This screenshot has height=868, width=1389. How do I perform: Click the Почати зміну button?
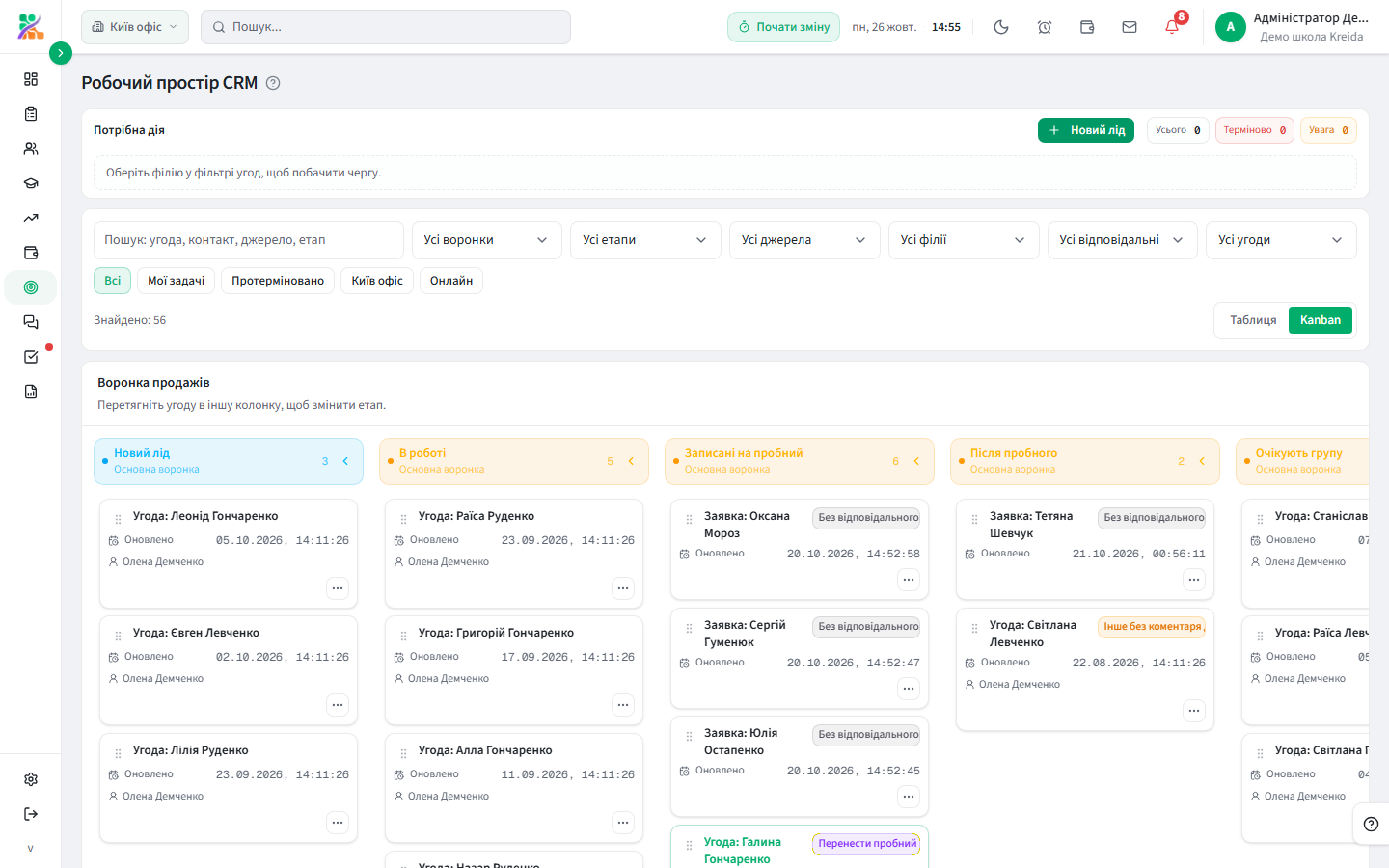(783, 27)
